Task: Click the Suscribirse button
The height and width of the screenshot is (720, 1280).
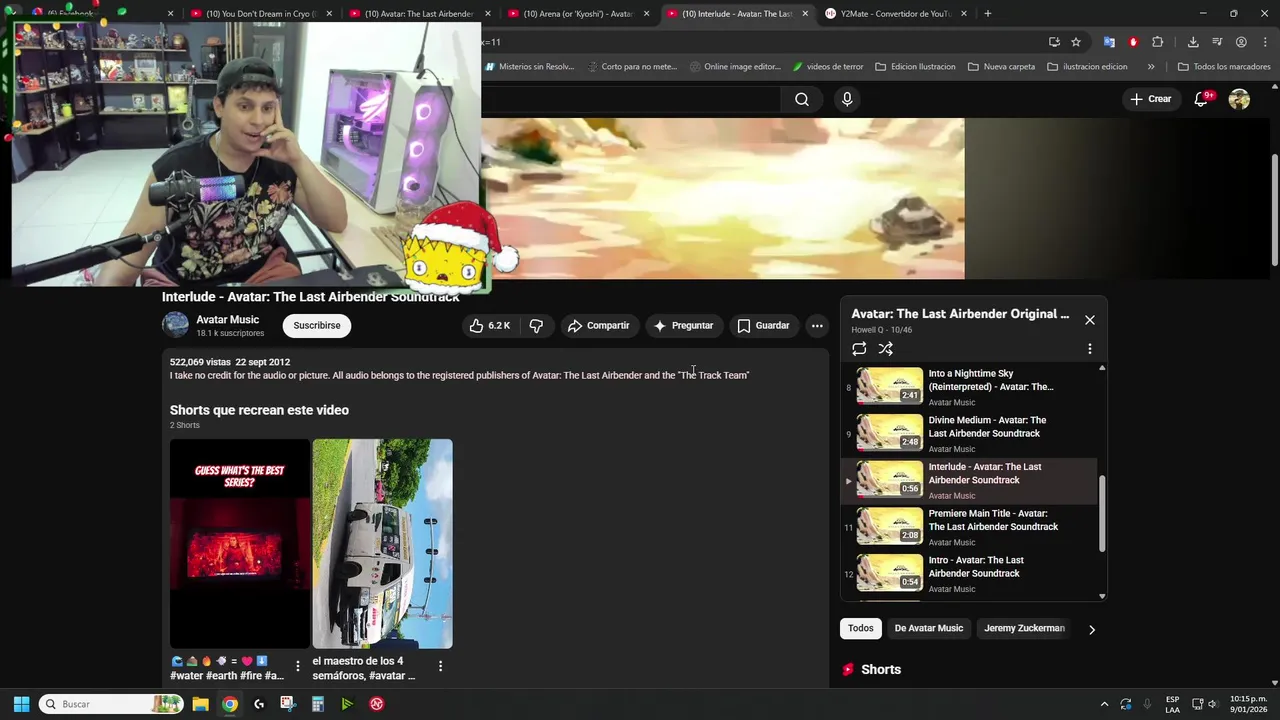Action: (x=317, y=326)
